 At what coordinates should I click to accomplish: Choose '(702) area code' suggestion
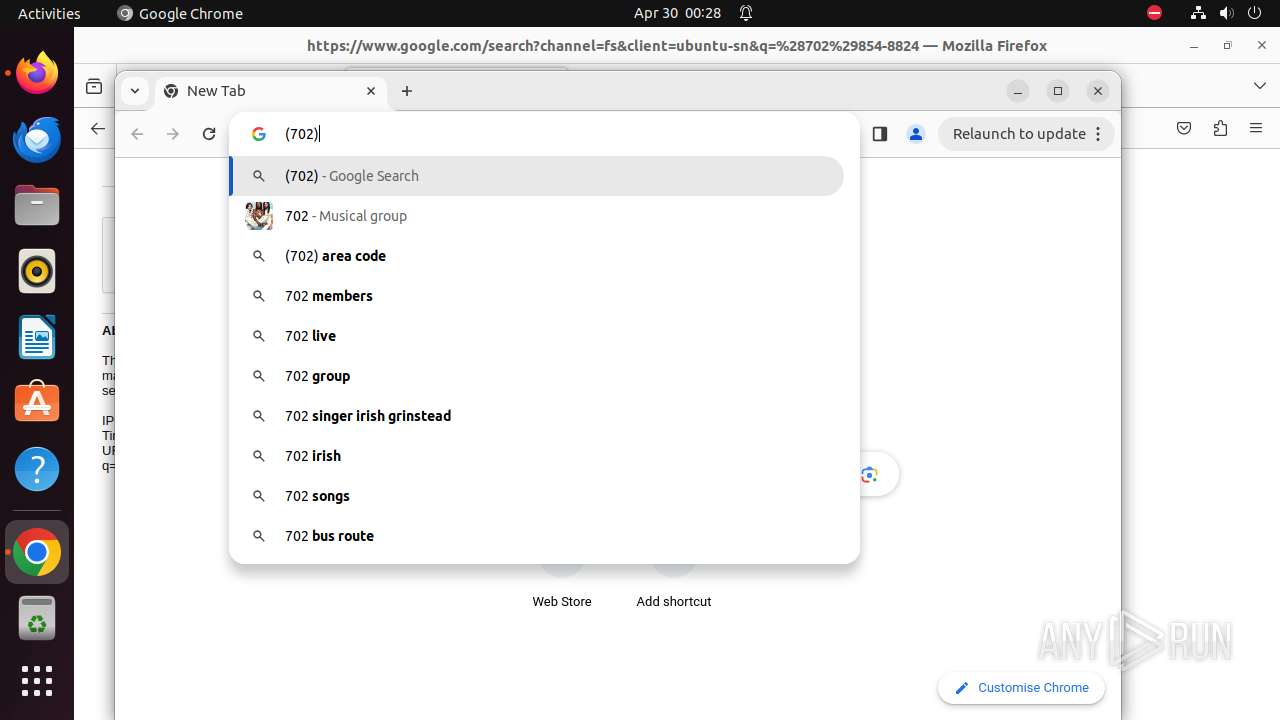(x=537, y=256)
